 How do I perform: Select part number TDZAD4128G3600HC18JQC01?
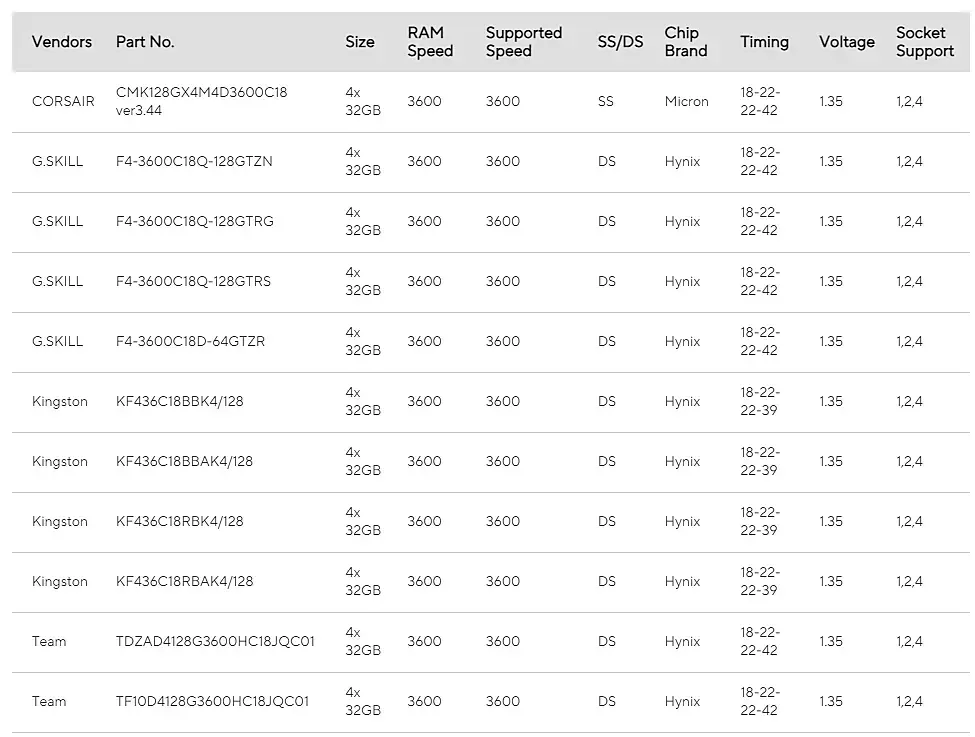pyautogui.click(x=215, y=641)
